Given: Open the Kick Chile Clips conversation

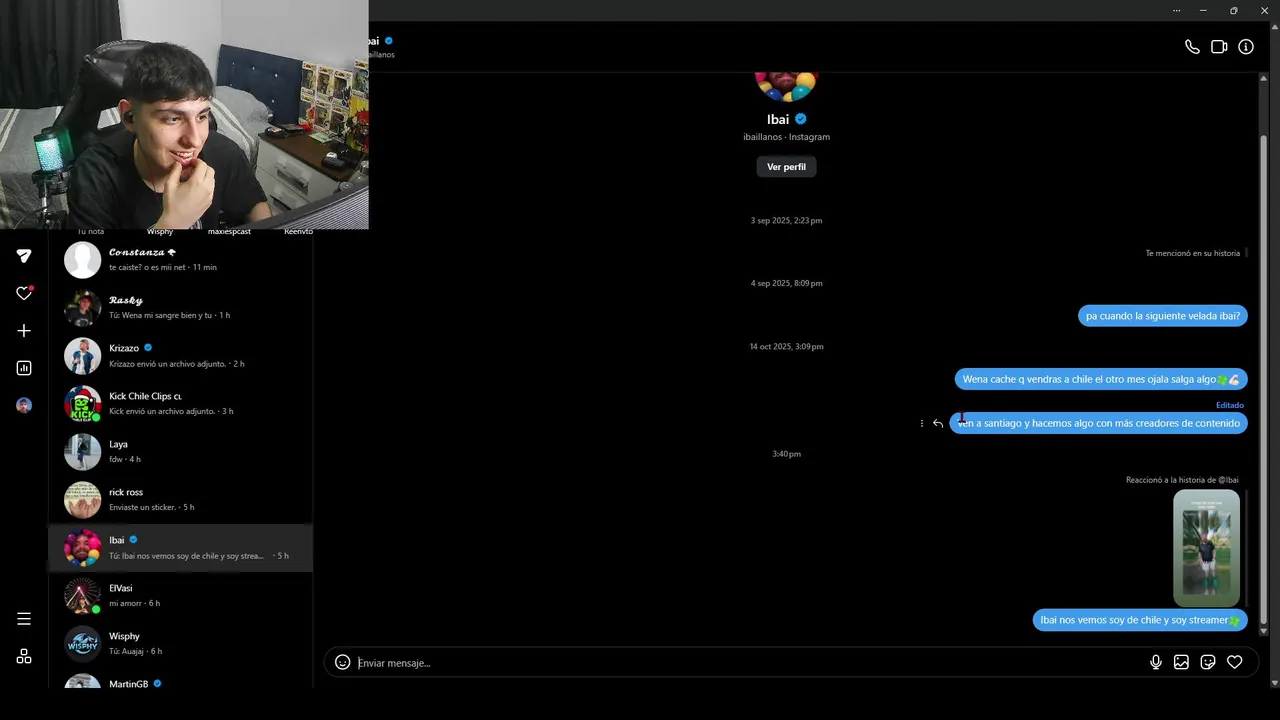Looking at the screenshot, I should point(180,404).
